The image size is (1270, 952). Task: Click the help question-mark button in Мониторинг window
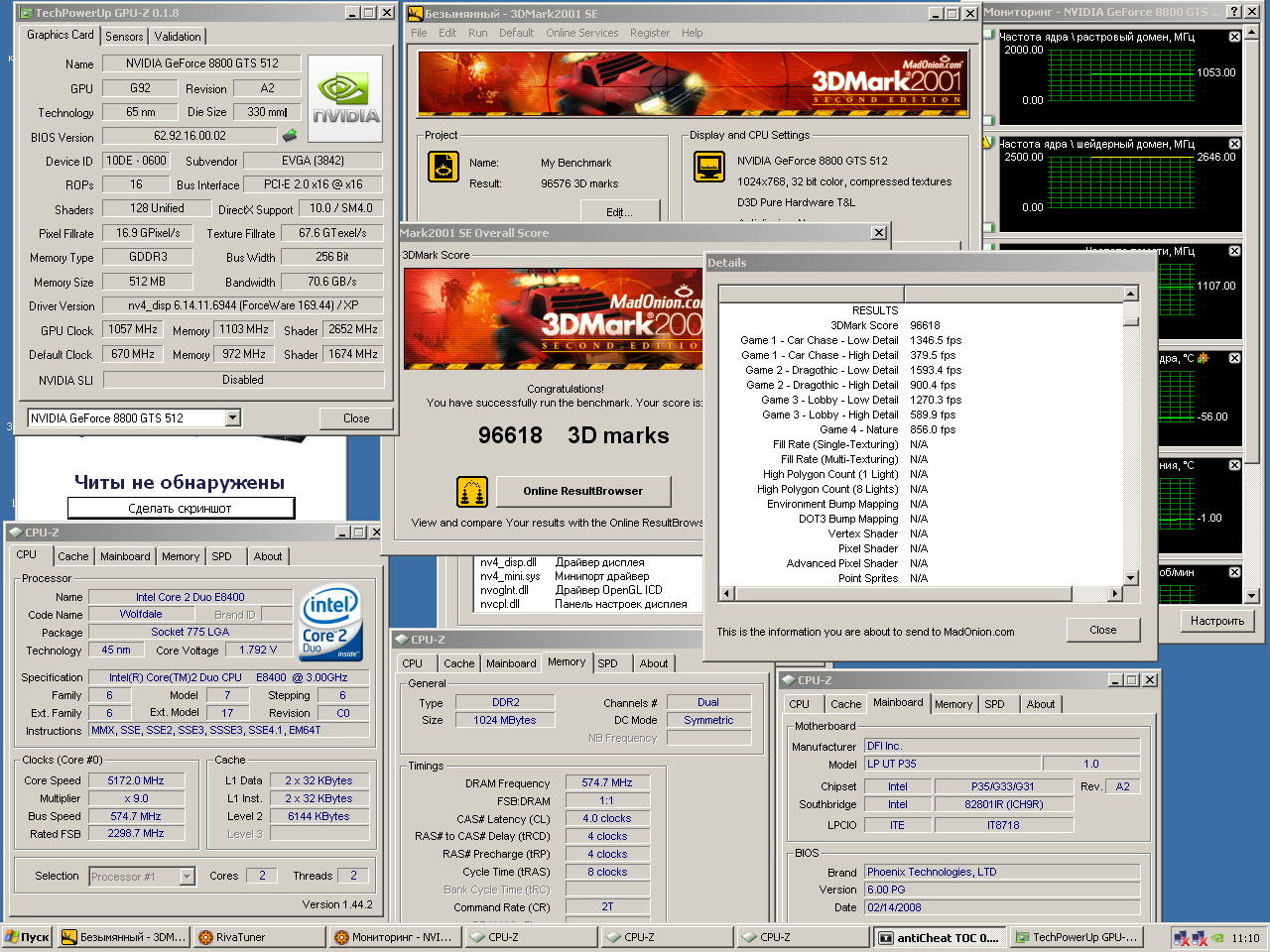[x=1233, y=12]
